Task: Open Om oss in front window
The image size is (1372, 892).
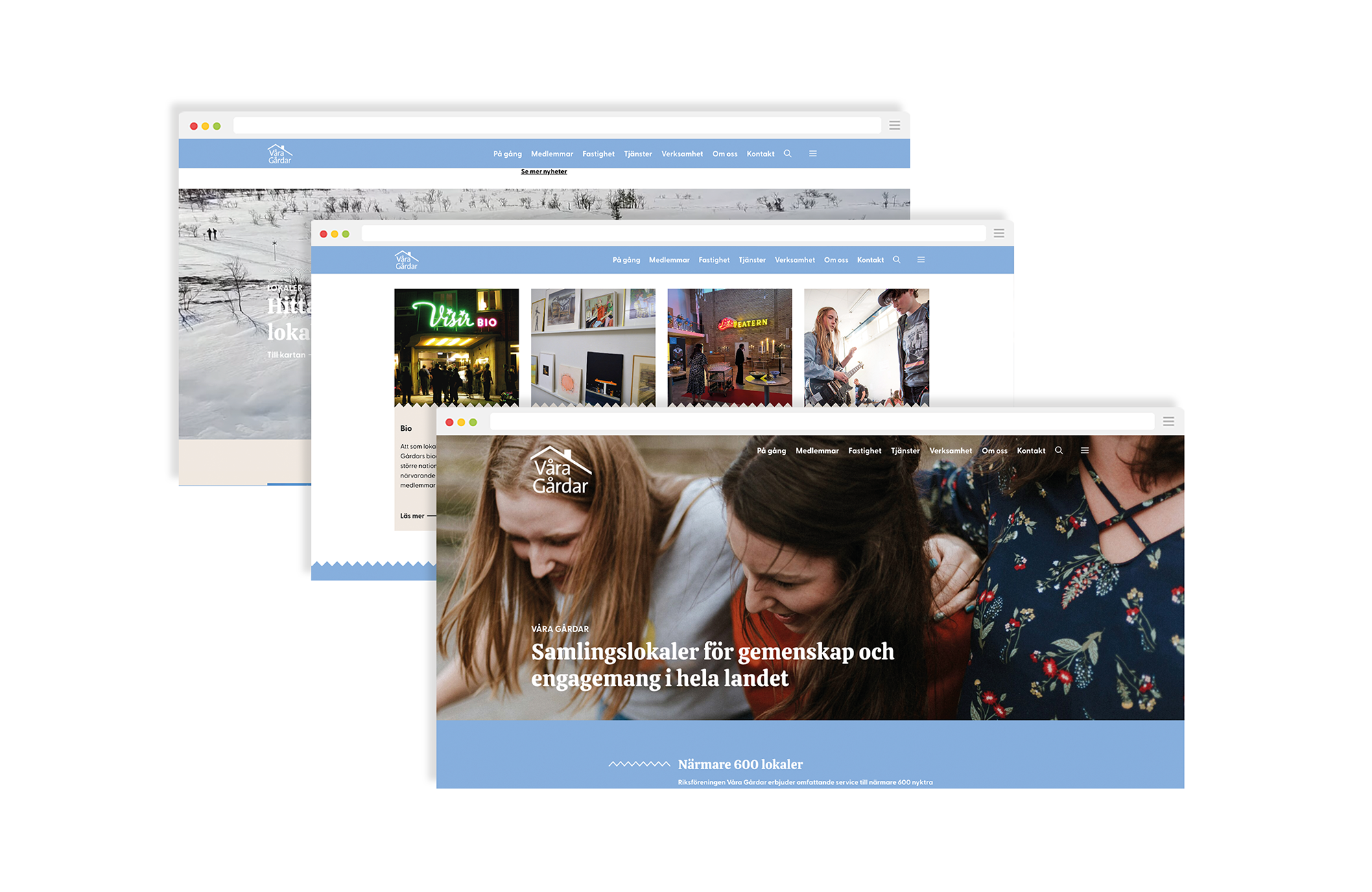Action: 994,451
